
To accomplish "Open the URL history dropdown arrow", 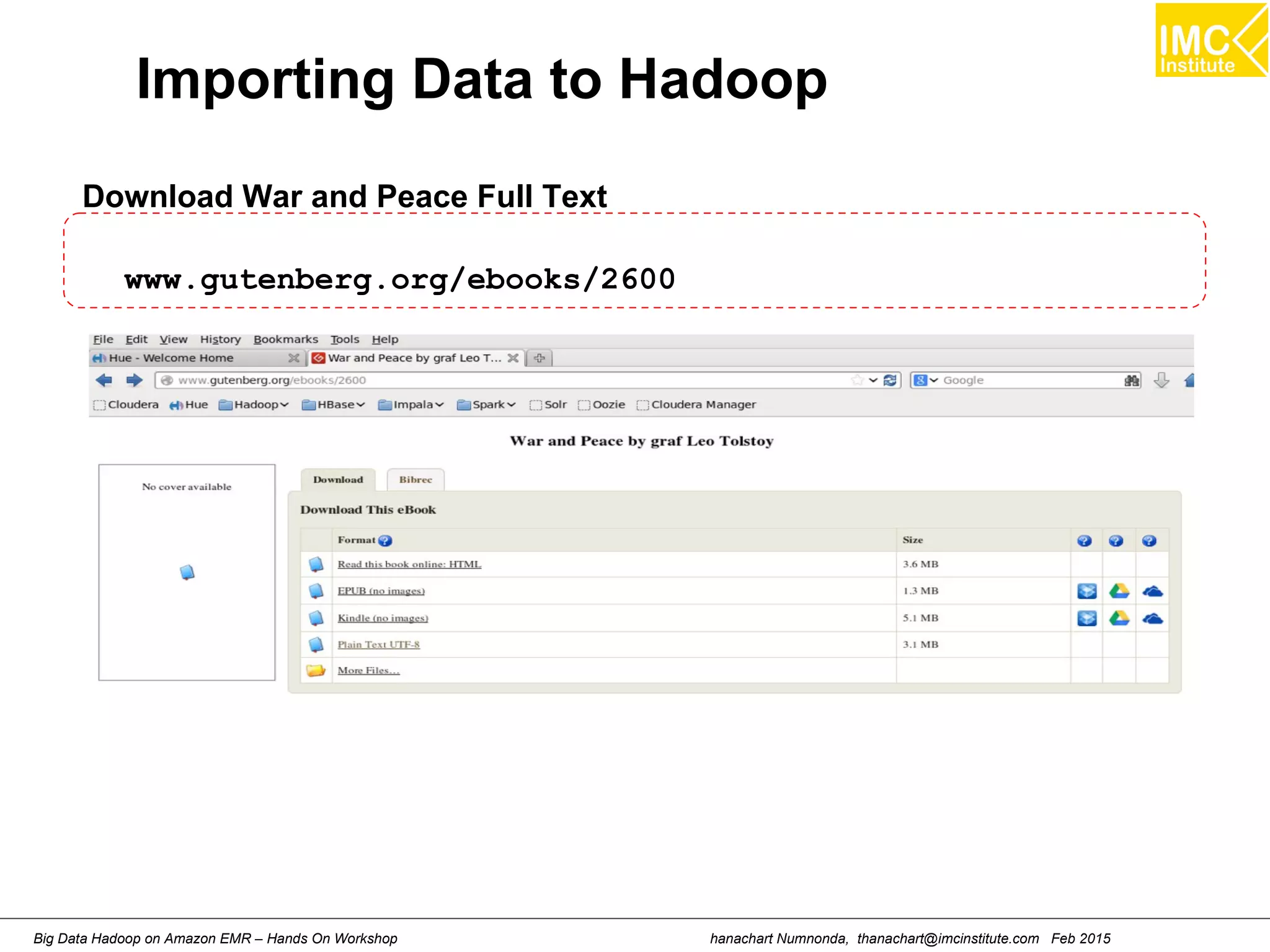I will (873, 380).
